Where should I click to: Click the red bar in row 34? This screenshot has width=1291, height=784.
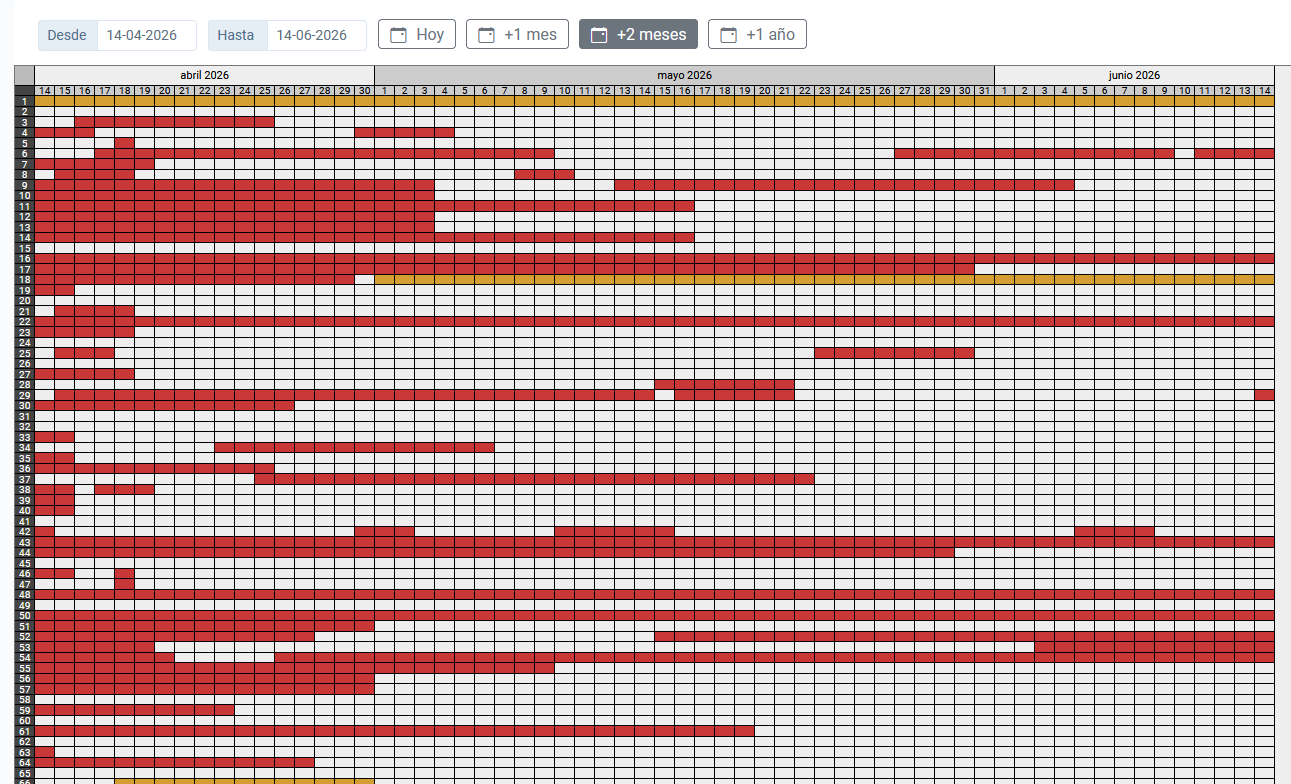pyautogui.click(x=354, y=448)
